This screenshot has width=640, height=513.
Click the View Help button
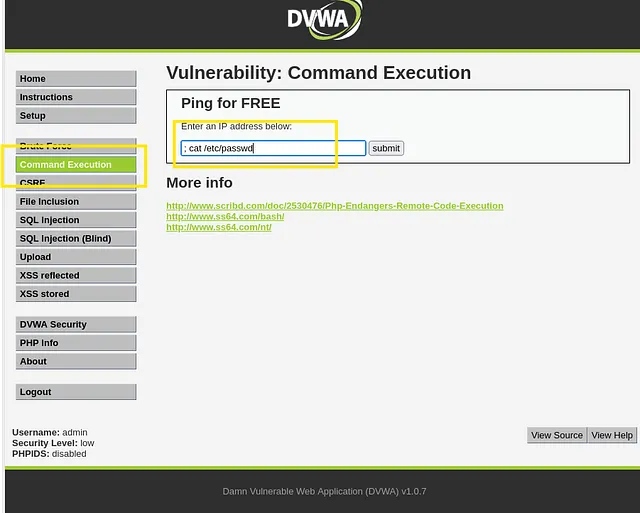pyautogui.click(x=612, y=435)
